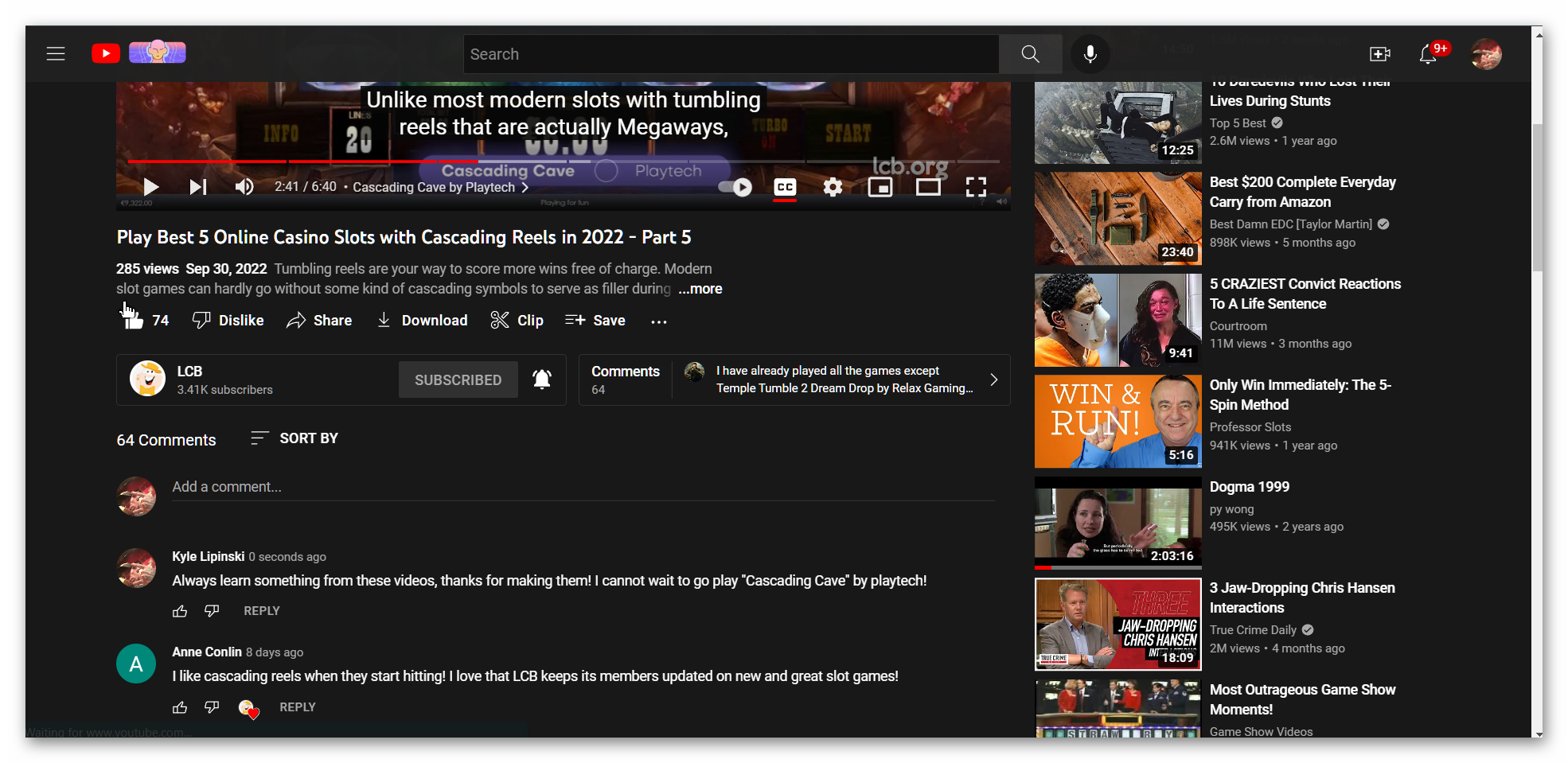The width and height of the screenshot is (1568, 763).
Task: Open LCB channel name link
Action: 189,371
